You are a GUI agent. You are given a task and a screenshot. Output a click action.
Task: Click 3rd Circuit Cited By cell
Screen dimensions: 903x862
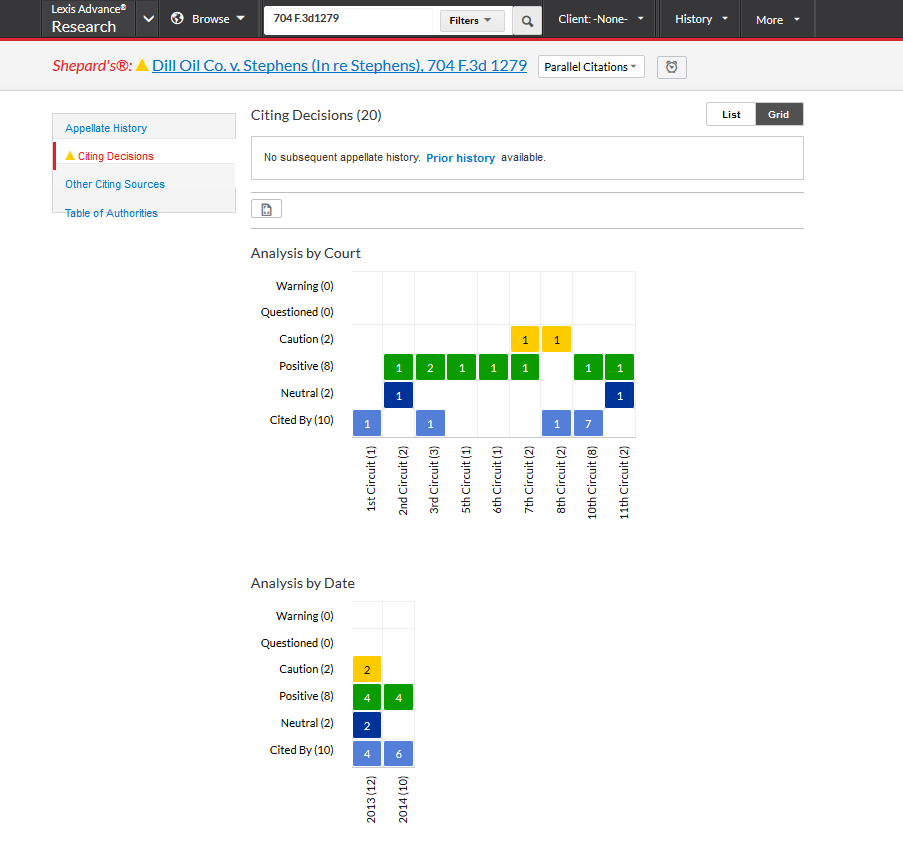[430, 423]
